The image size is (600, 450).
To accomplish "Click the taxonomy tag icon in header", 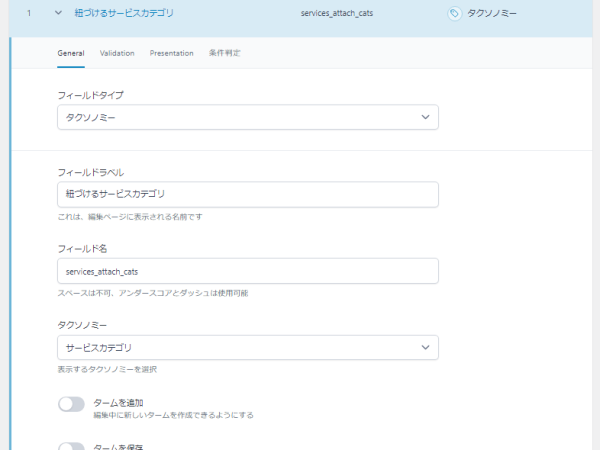I will [x=455, y=14].
